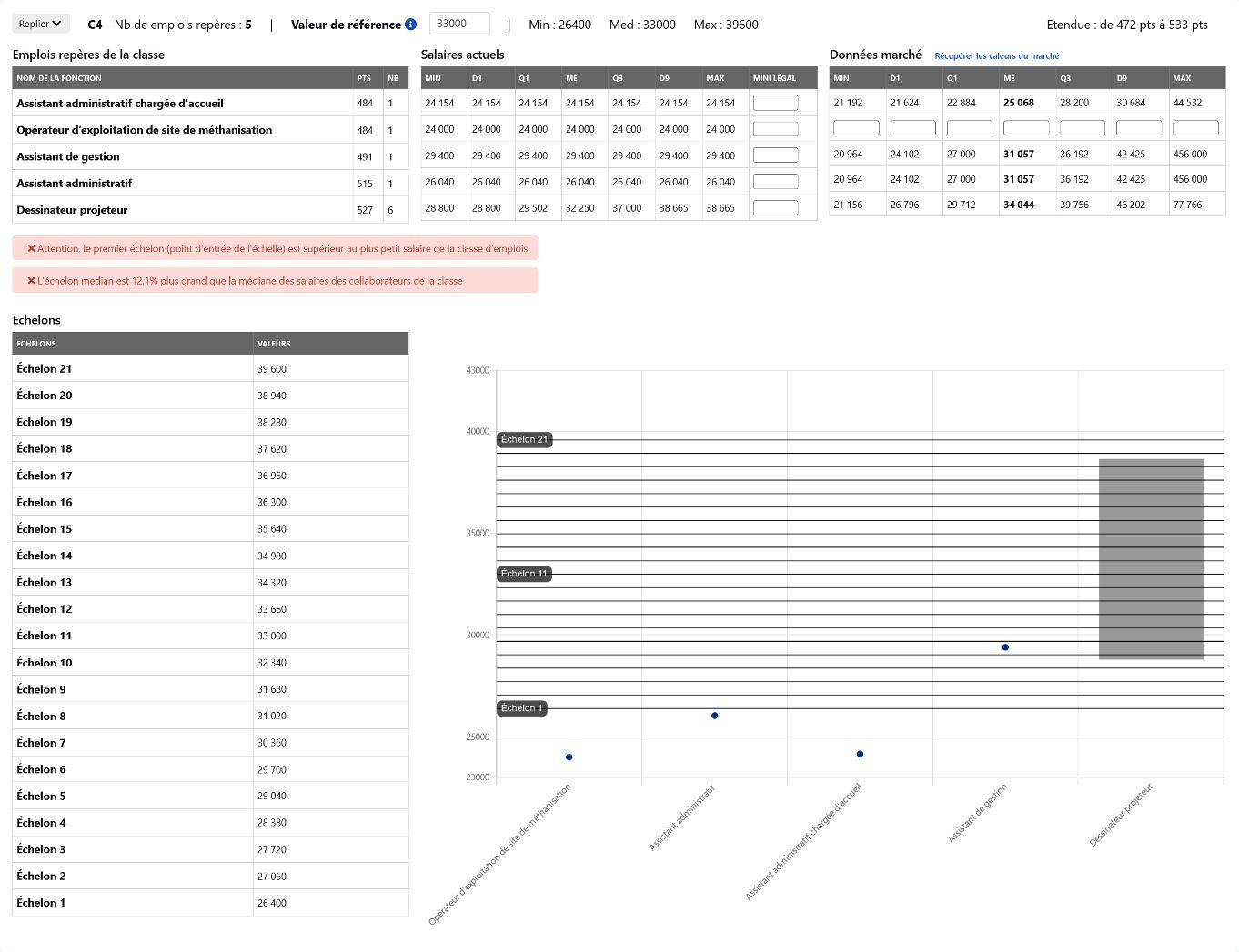This screenshot has width=1239, height=952.
Task: Collapse section with the Replier dropdown
Action: coord(41,24)
